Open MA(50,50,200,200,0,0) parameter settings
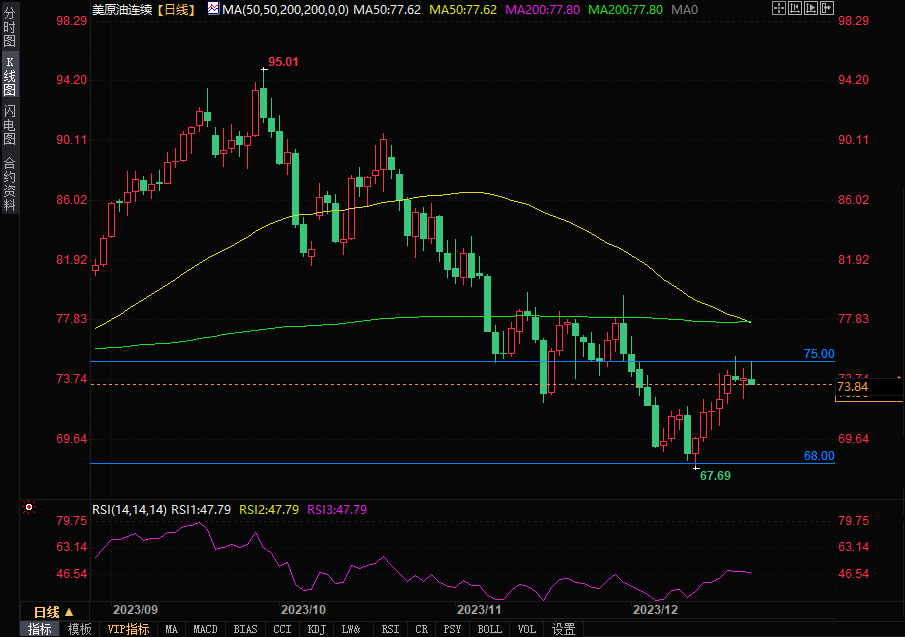905x637 pixels. (x=281, y=8)
